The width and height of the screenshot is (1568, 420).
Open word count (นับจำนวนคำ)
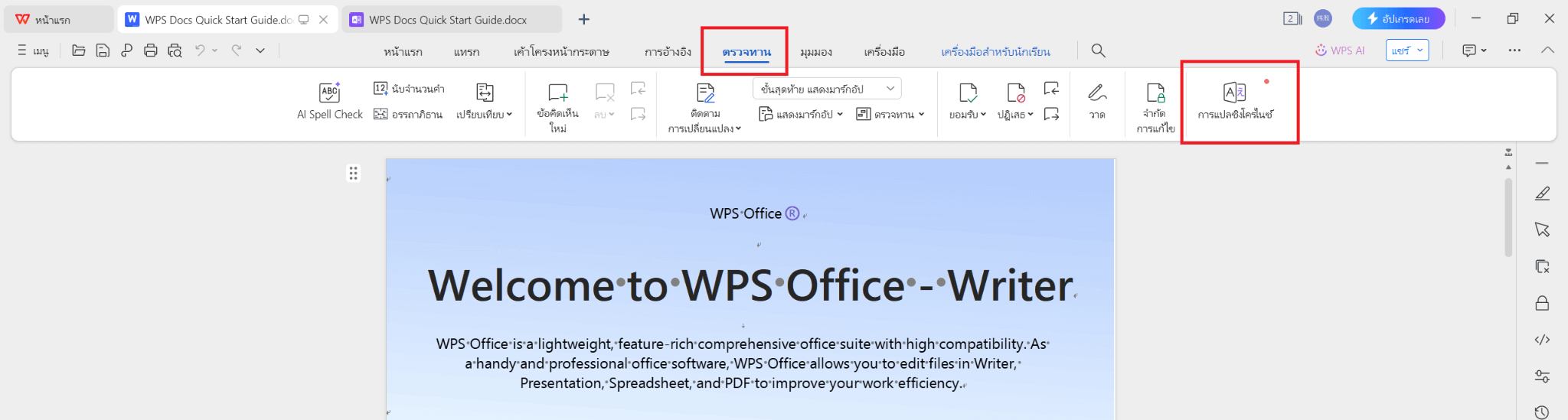(409, 89)
